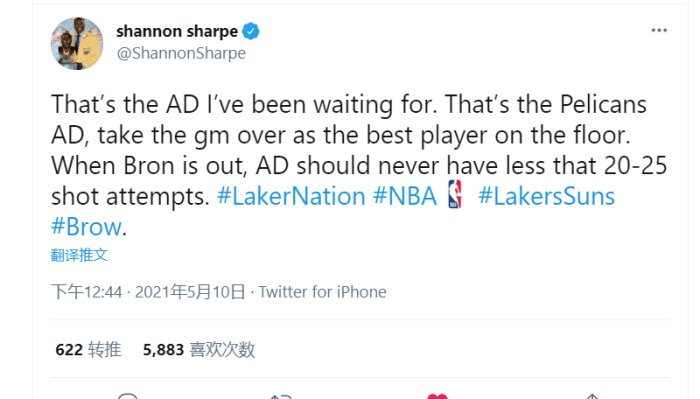
Task: Toggle the red heart like icon
Action: (437, 396)
